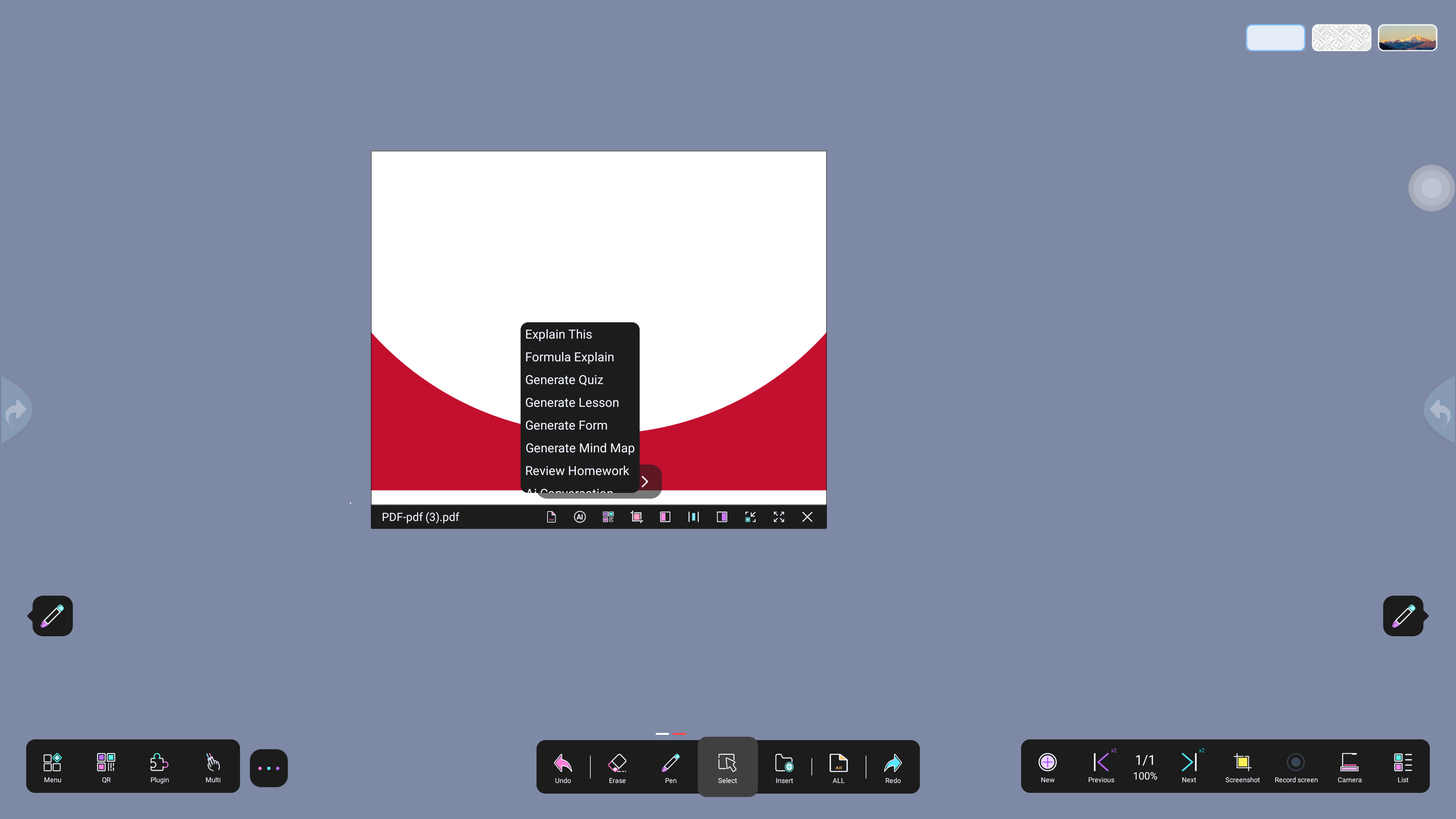Select Review Homework option
This screenshot has height=819, width=1456.
577,471
